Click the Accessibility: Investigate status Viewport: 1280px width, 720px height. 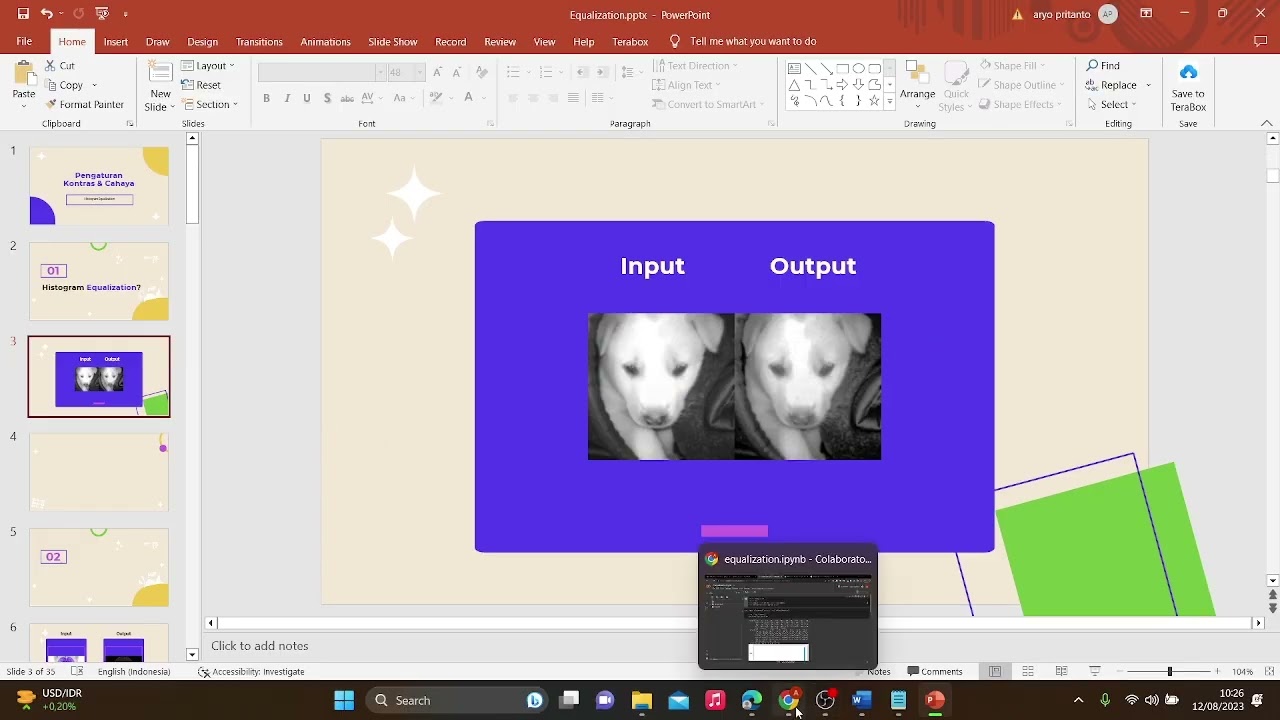[251, 671]
